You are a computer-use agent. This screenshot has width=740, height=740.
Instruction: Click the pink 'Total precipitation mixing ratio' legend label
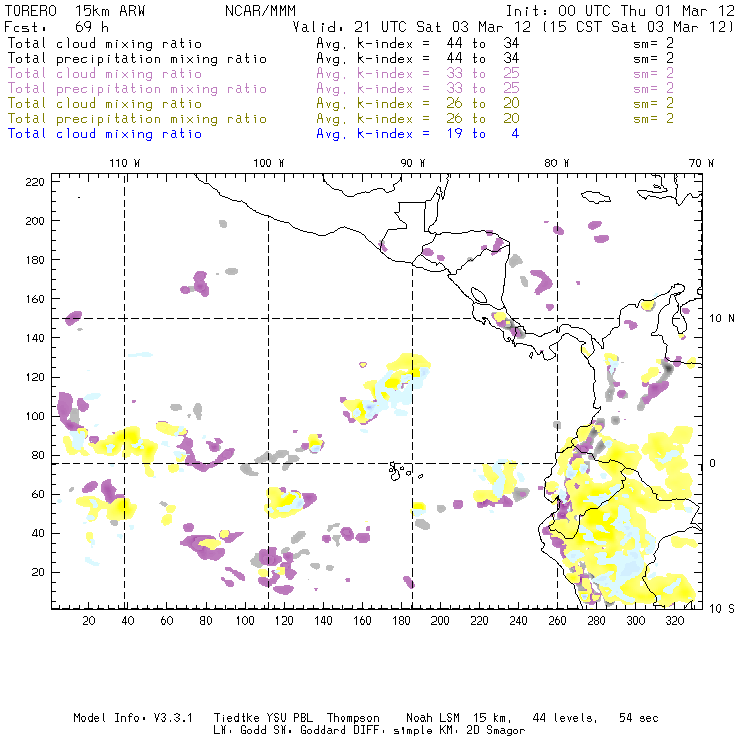pyautogui.click(x=137, y=89)
